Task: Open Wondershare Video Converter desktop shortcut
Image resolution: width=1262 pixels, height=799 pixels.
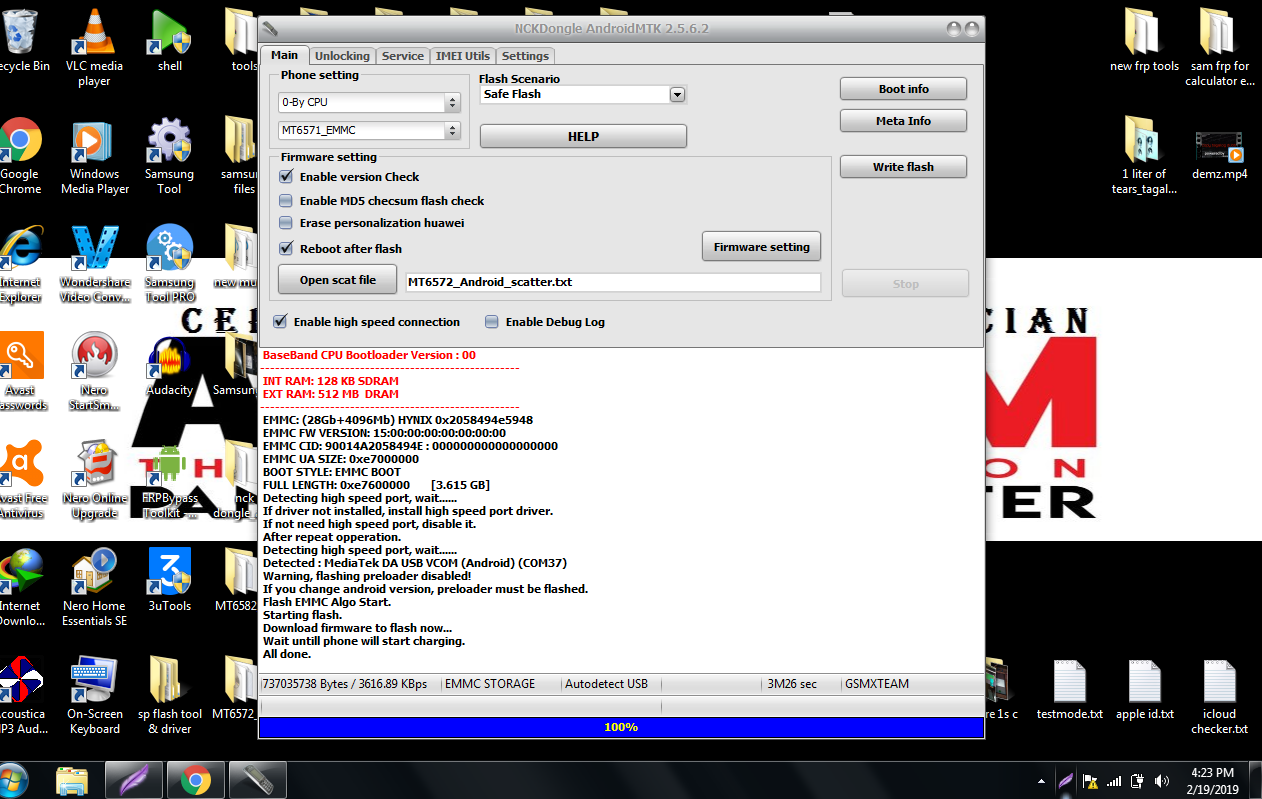Action: tap(94, 263)
